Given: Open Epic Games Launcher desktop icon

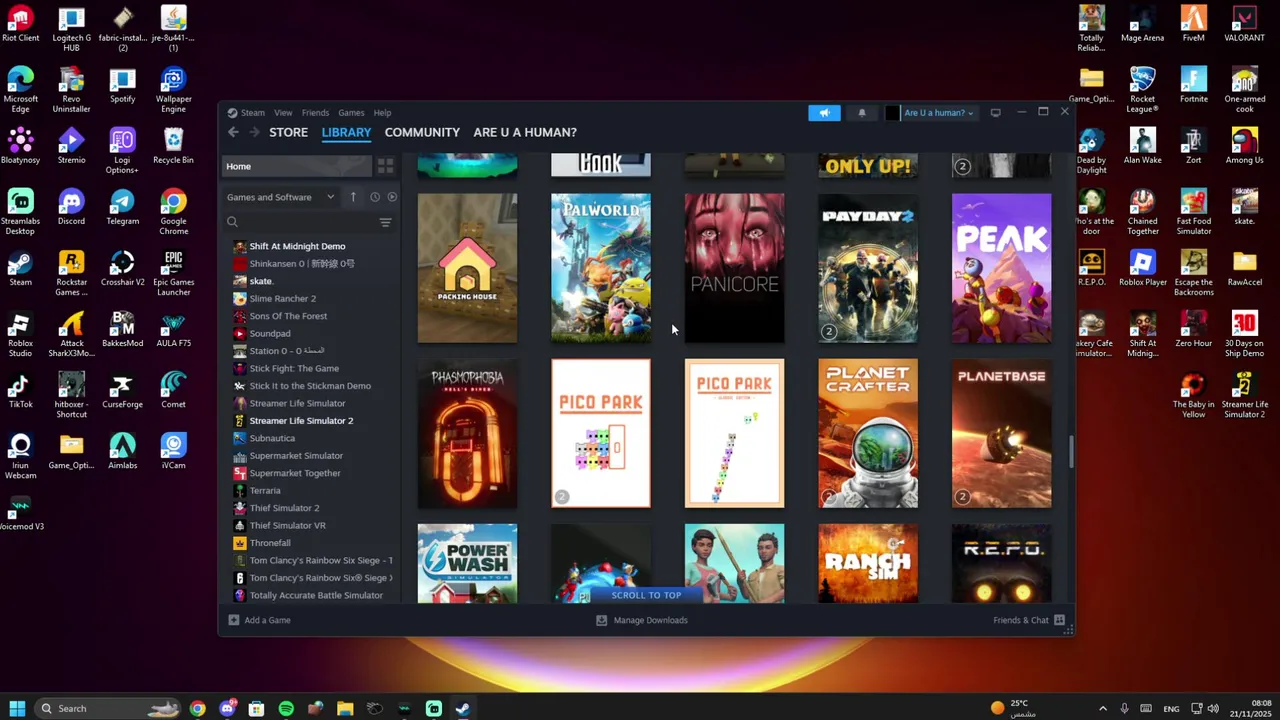Looking at the screenshot, I should (173, 274).
